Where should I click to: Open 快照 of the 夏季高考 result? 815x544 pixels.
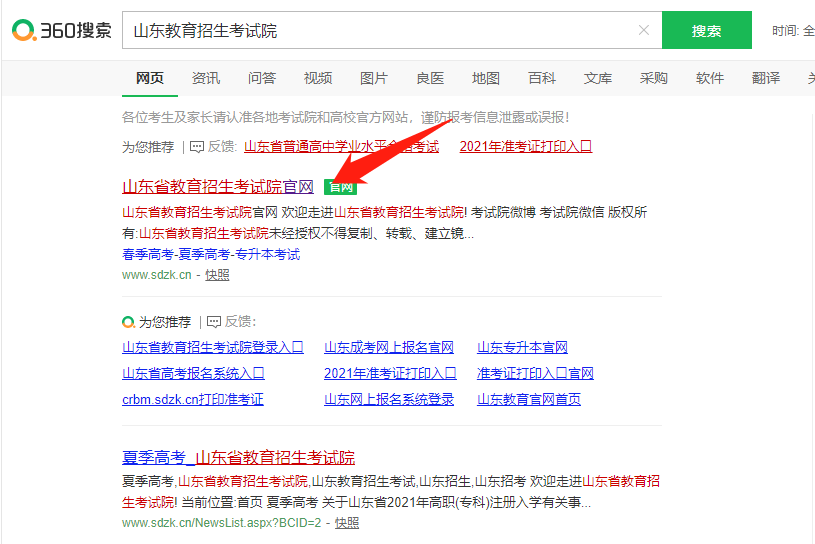347,523
